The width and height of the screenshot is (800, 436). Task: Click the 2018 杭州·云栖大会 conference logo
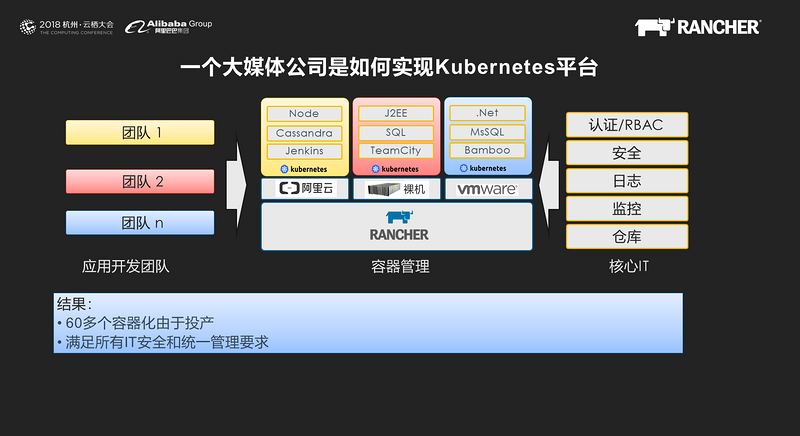pos(66,27)
